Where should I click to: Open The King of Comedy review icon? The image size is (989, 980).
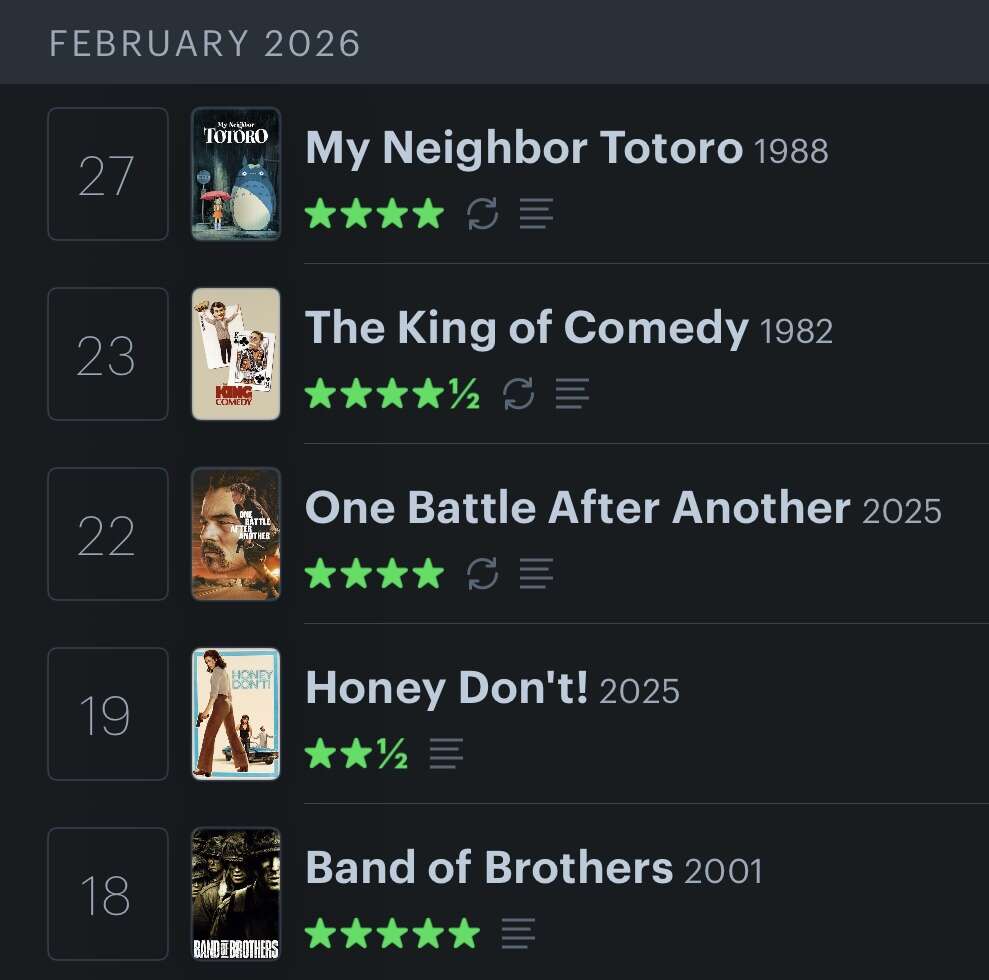pyautogui.click(x=573, y=393)
